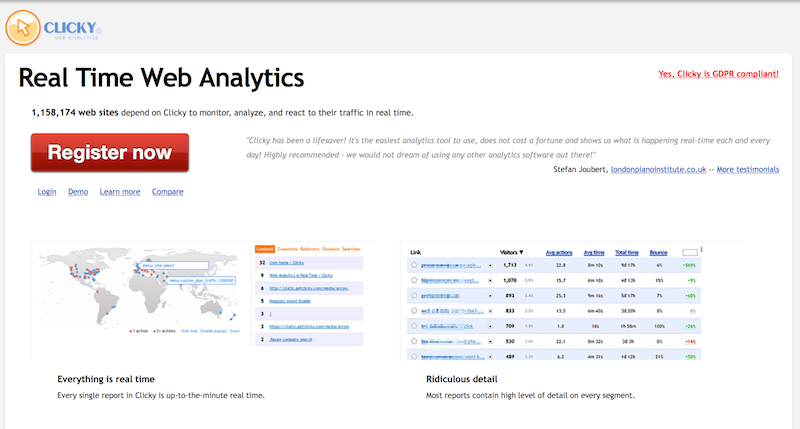Click the -14% change value
Viewport: 800px width, 429px height.
[690, 342]
